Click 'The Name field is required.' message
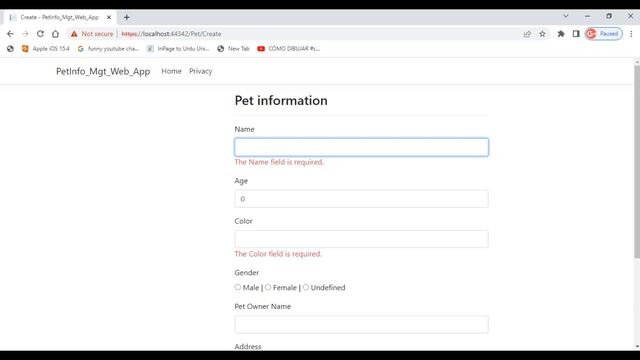 (279, 162)
